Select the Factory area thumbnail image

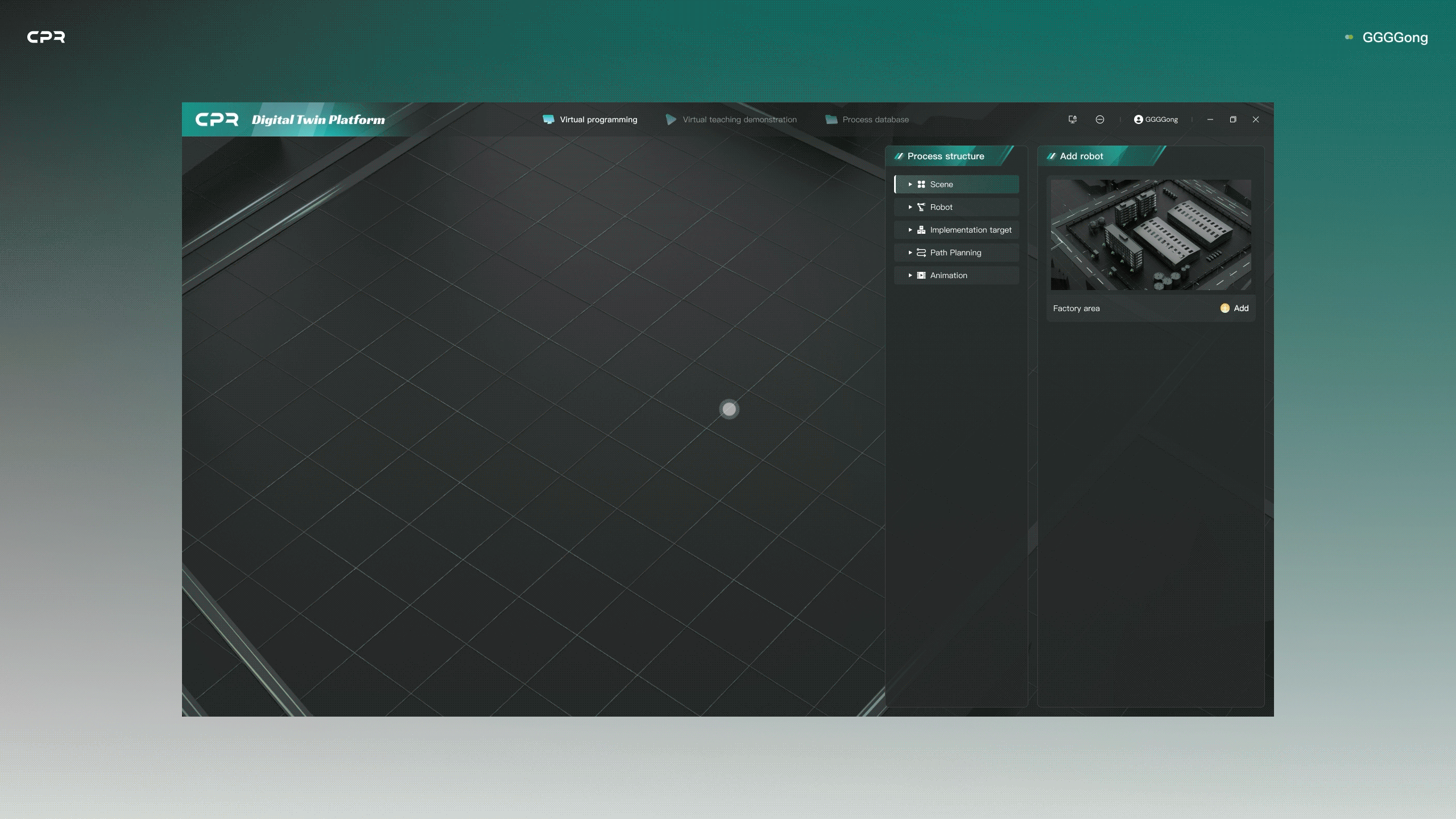point(1151,234)
